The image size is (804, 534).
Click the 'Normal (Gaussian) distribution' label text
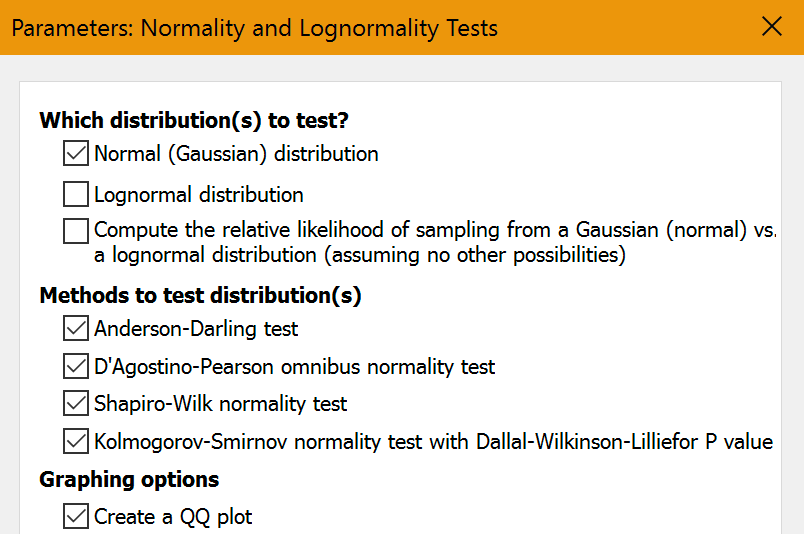(236, 154)
